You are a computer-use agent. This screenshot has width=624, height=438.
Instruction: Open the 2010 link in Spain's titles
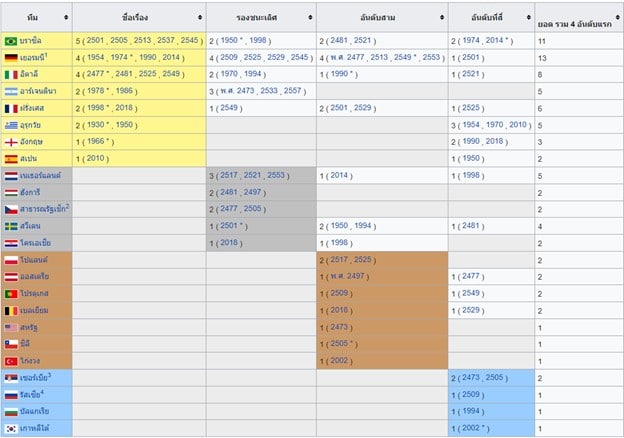[x=96, y=158]
